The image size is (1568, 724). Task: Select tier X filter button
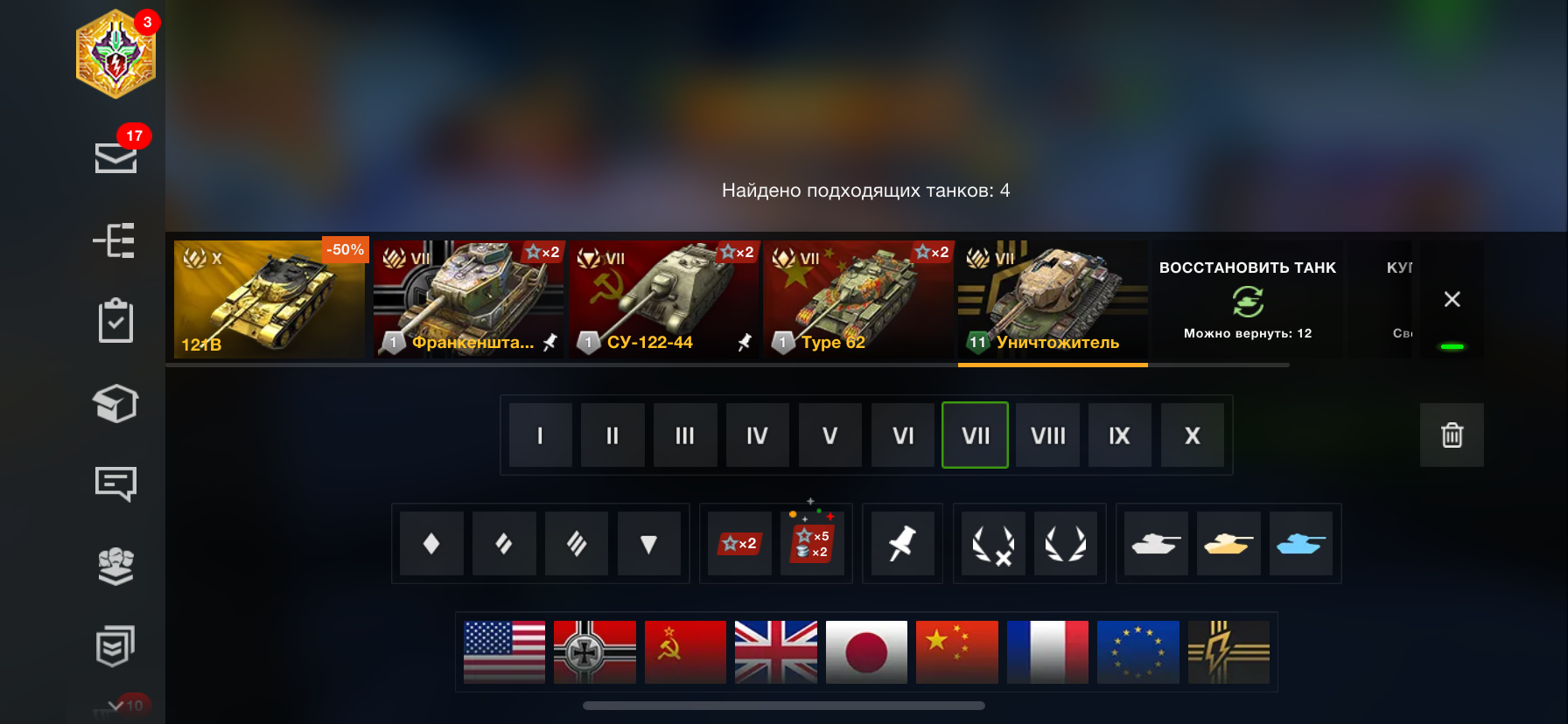[x=1192, y=435]
